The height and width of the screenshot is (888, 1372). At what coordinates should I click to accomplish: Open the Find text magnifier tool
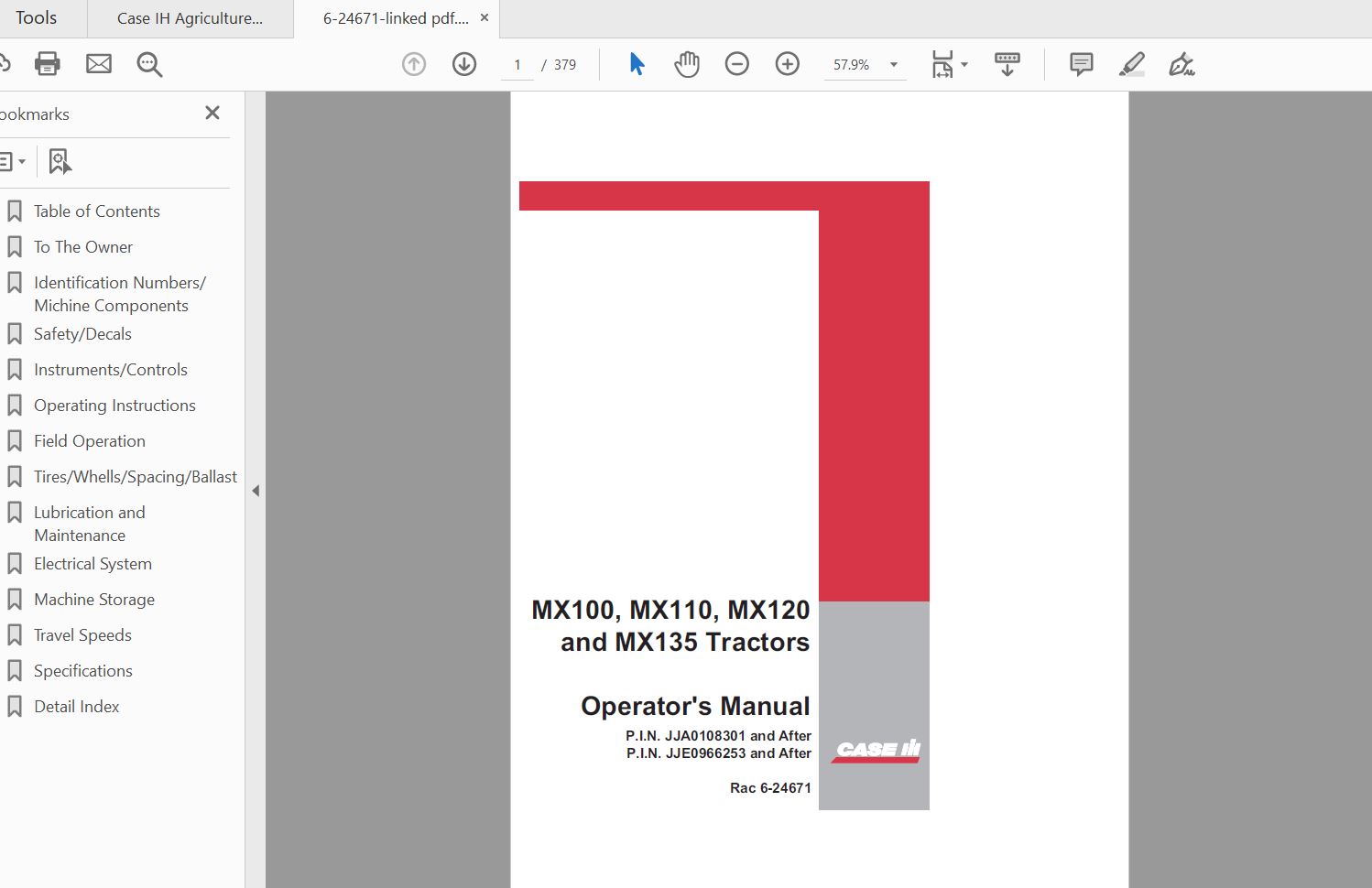pyautogui.click(x=149, y=65)
